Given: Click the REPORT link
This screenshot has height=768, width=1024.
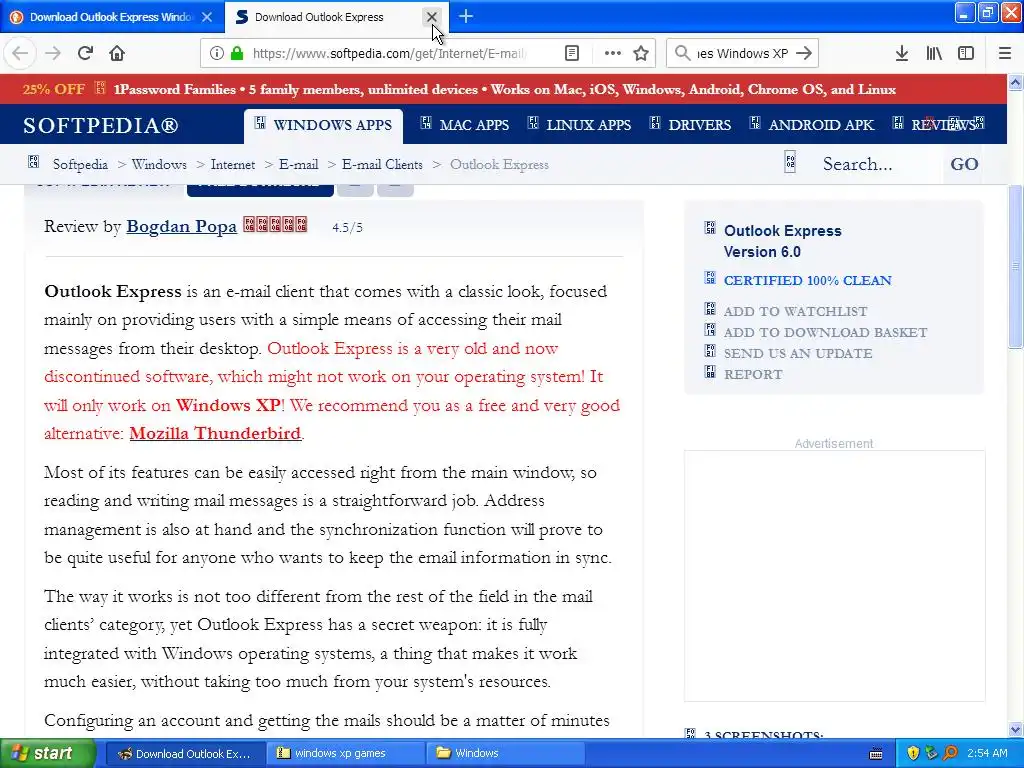Looking at the screenshot, I should [753, 374].
